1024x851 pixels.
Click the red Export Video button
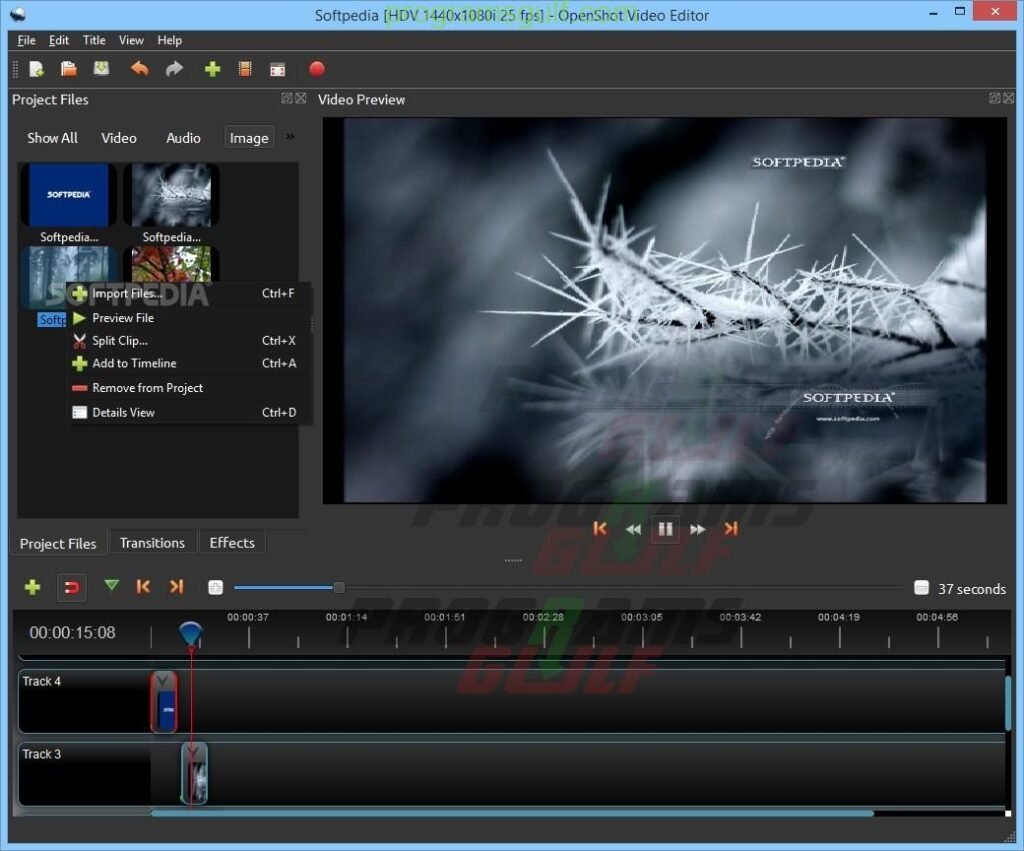click(317, 69)
